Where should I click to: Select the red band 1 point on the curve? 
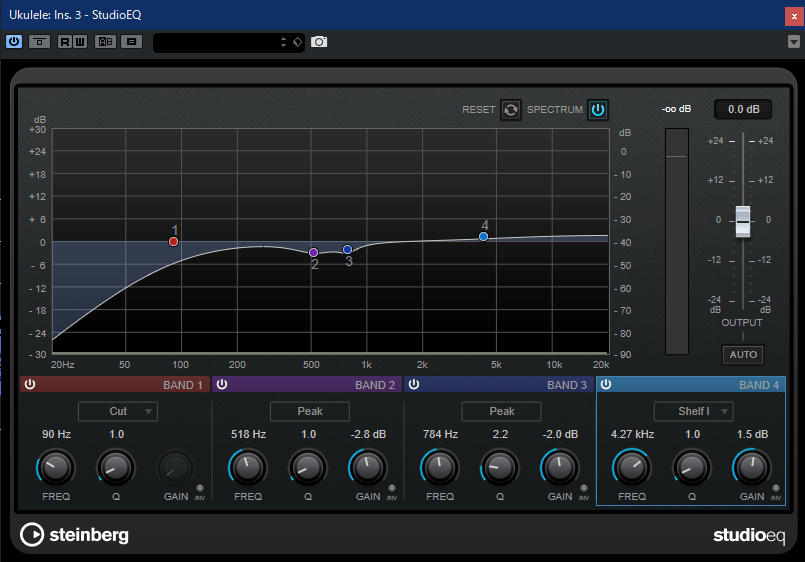pos(174,242)
